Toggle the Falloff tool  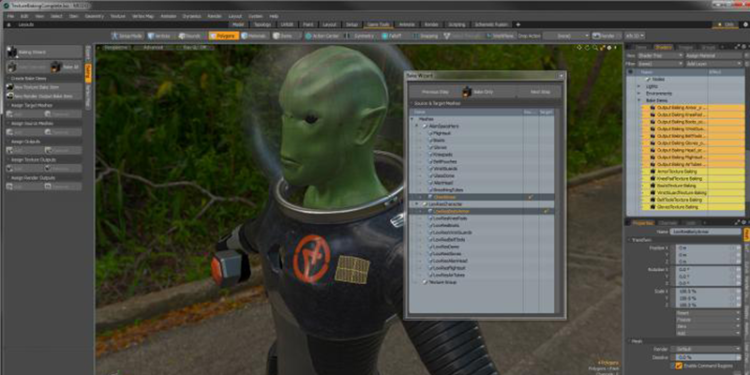[x=393, y=36]
